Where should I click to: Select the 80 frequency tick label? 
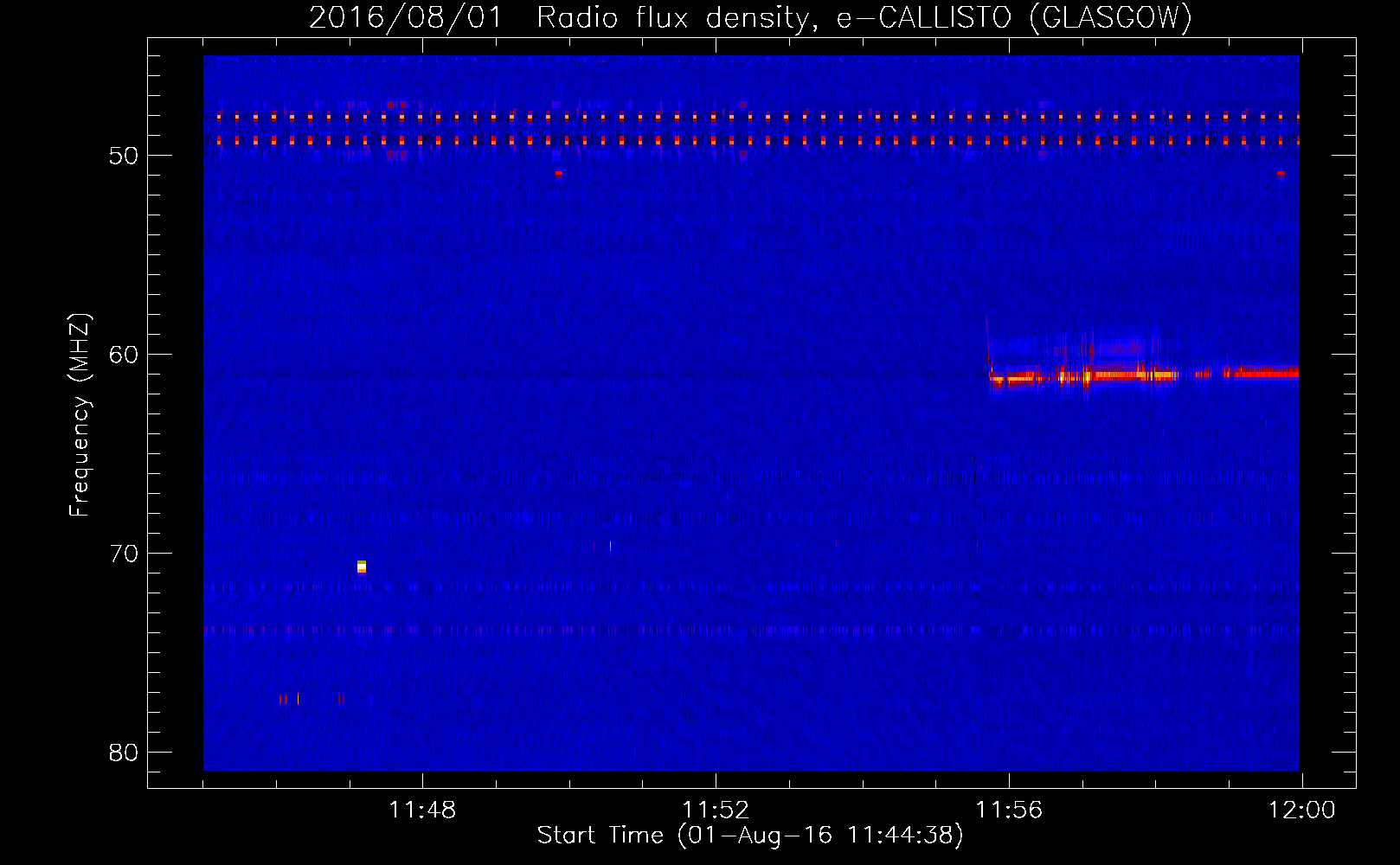[124, 753]
